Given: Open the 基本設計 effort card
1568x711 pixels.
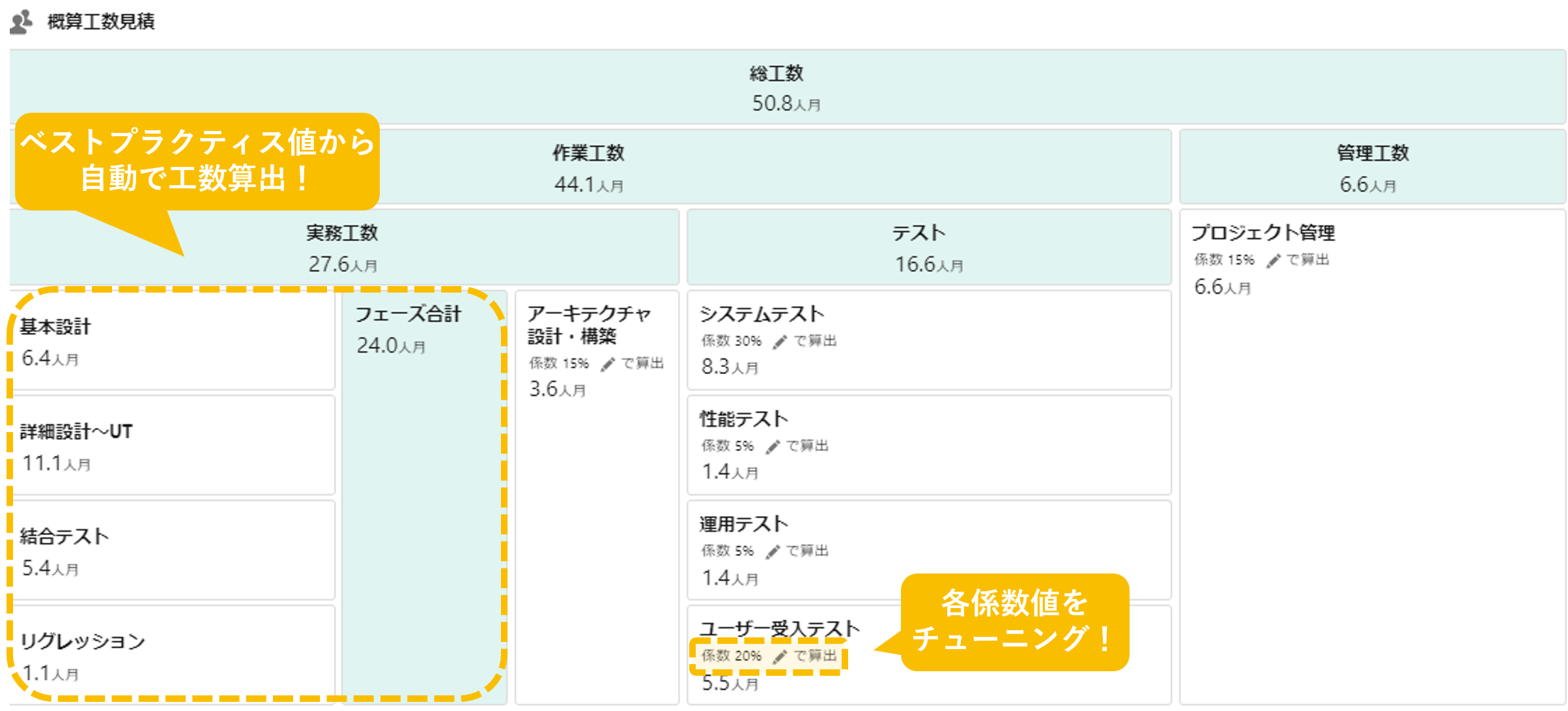Looking at the screenshot, I should (173, 341).
